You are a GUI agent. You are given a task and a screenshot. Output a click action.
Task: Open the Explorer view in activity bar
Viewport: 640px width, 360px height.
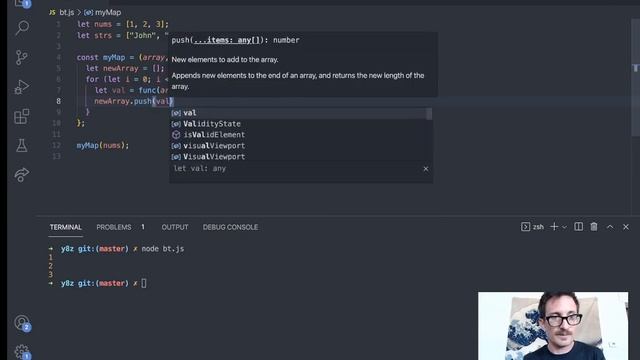coord(22,3)
